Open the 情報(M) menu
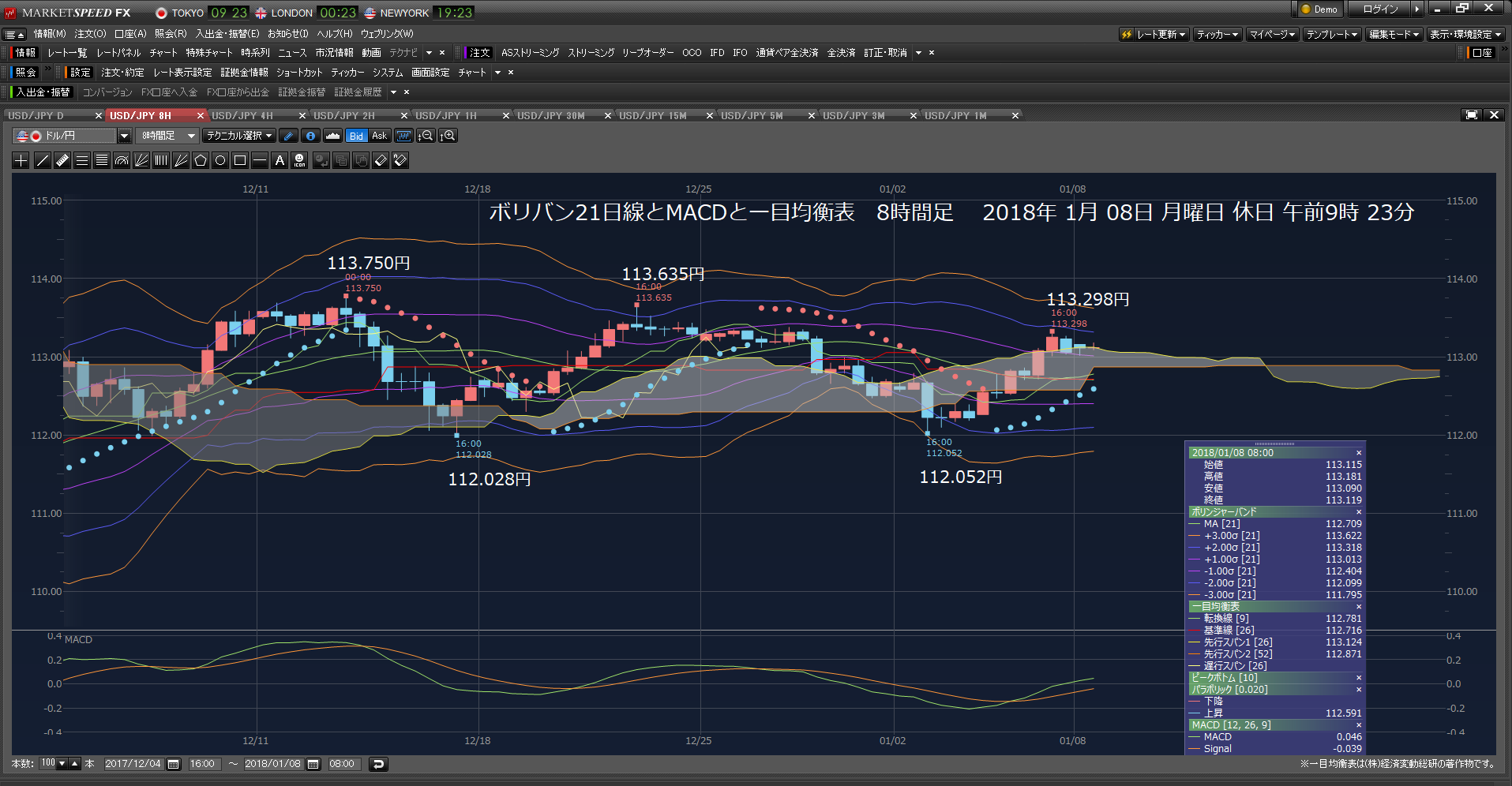Viewport: 1512px width, 786px height. 50,34
